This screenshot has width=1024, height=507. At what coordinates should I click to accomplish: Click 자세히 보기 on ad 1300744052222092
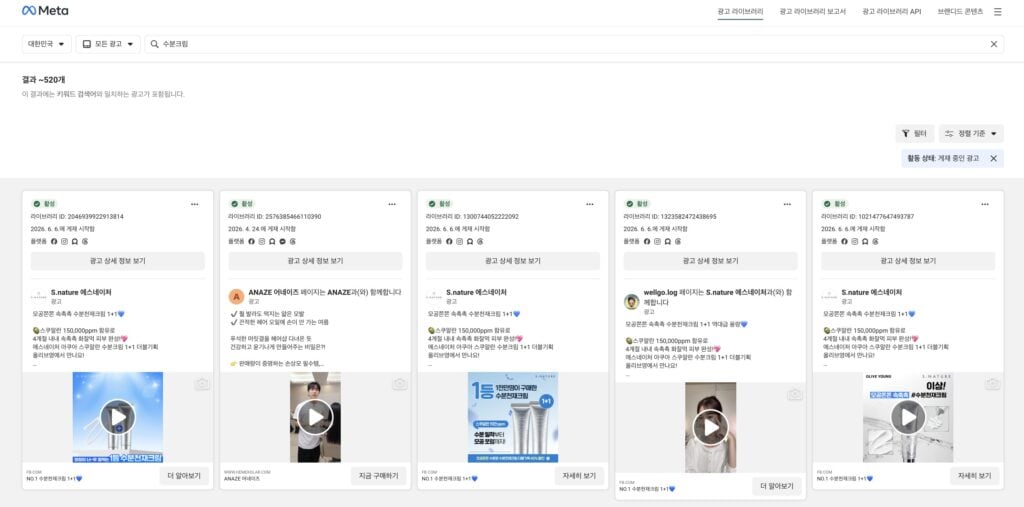point(580,476)
